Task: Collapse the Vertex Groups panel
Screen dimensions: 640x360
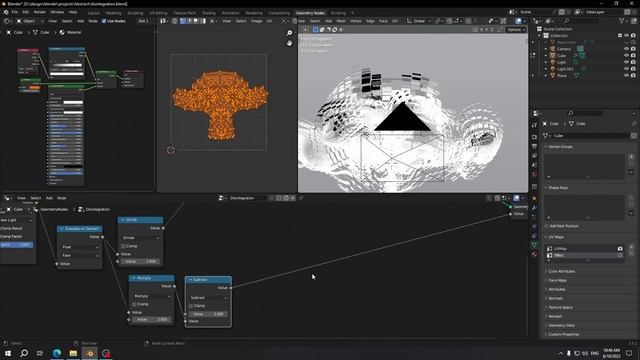Action: (x=560, y=147)
